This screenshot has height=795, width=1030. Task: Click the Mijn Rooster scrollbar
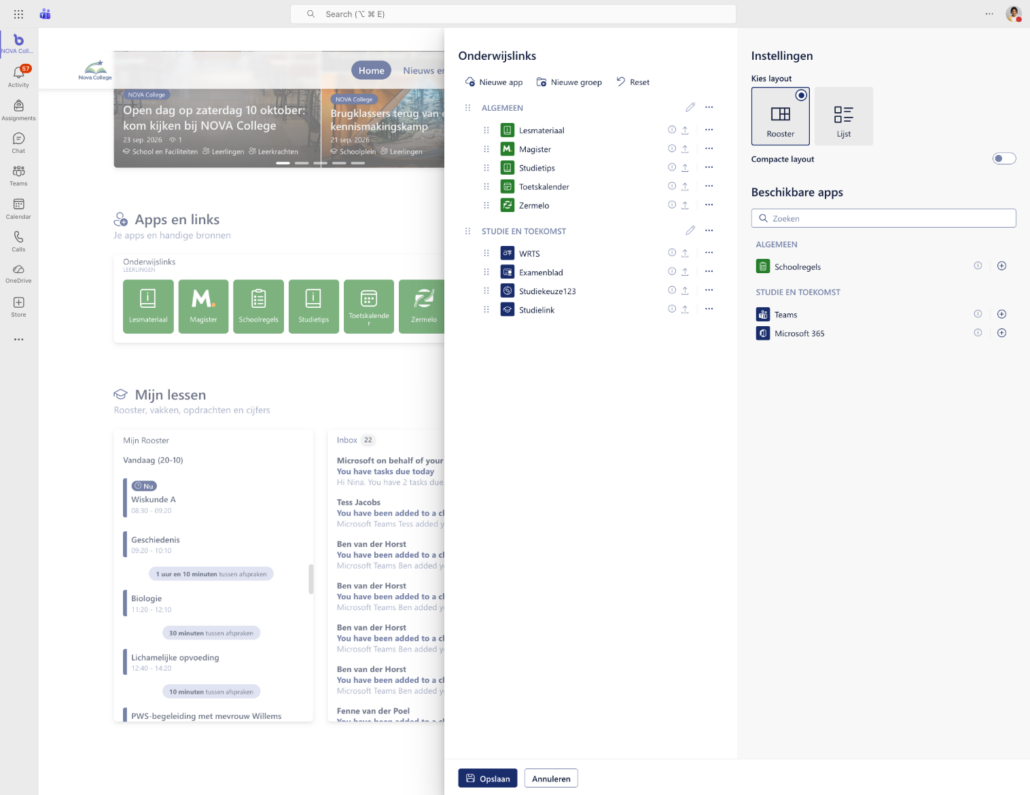pyautogui.click(x=311, y=579)
